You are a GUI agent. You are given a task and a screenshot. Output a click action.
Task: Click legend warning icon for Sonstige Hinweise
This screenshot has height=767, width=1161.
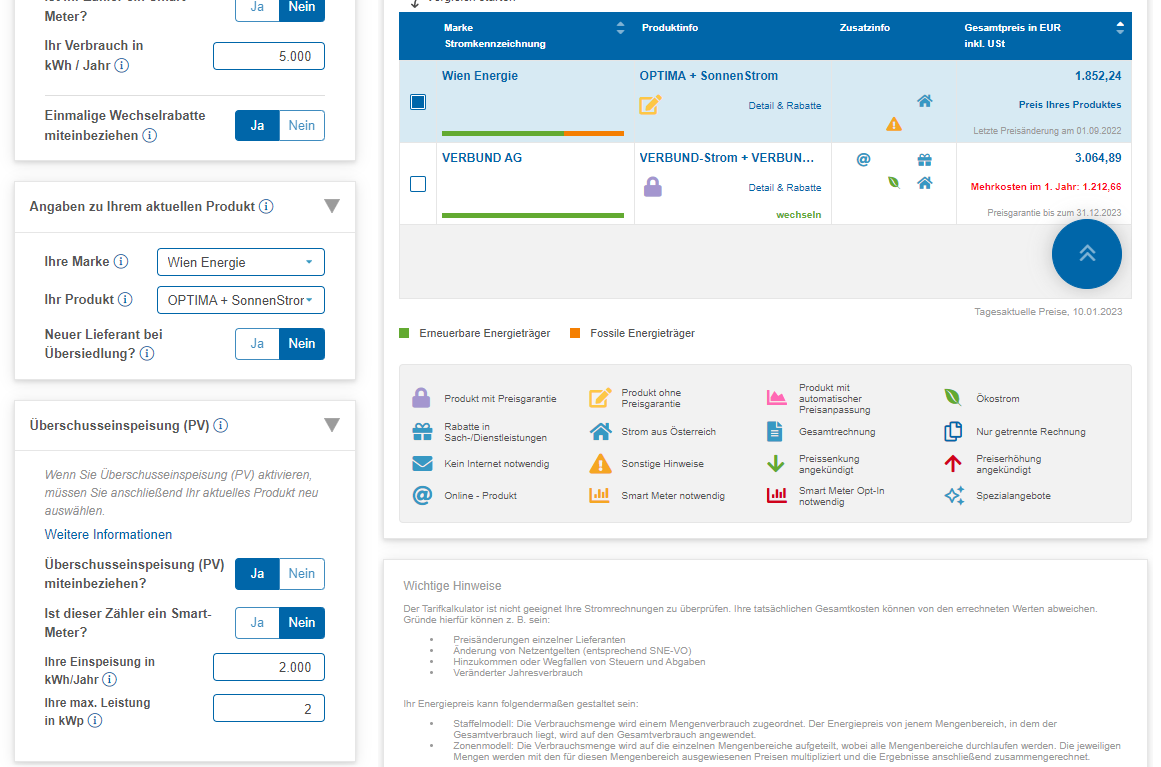pos(600,463)
